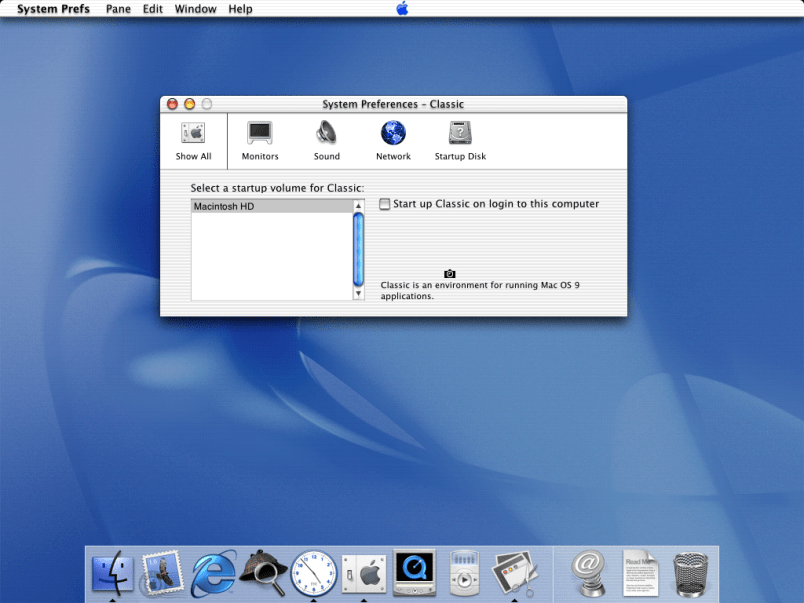Enable Start up Classic on login
This screenshot has height=603, width=804.
coord(385,204)
